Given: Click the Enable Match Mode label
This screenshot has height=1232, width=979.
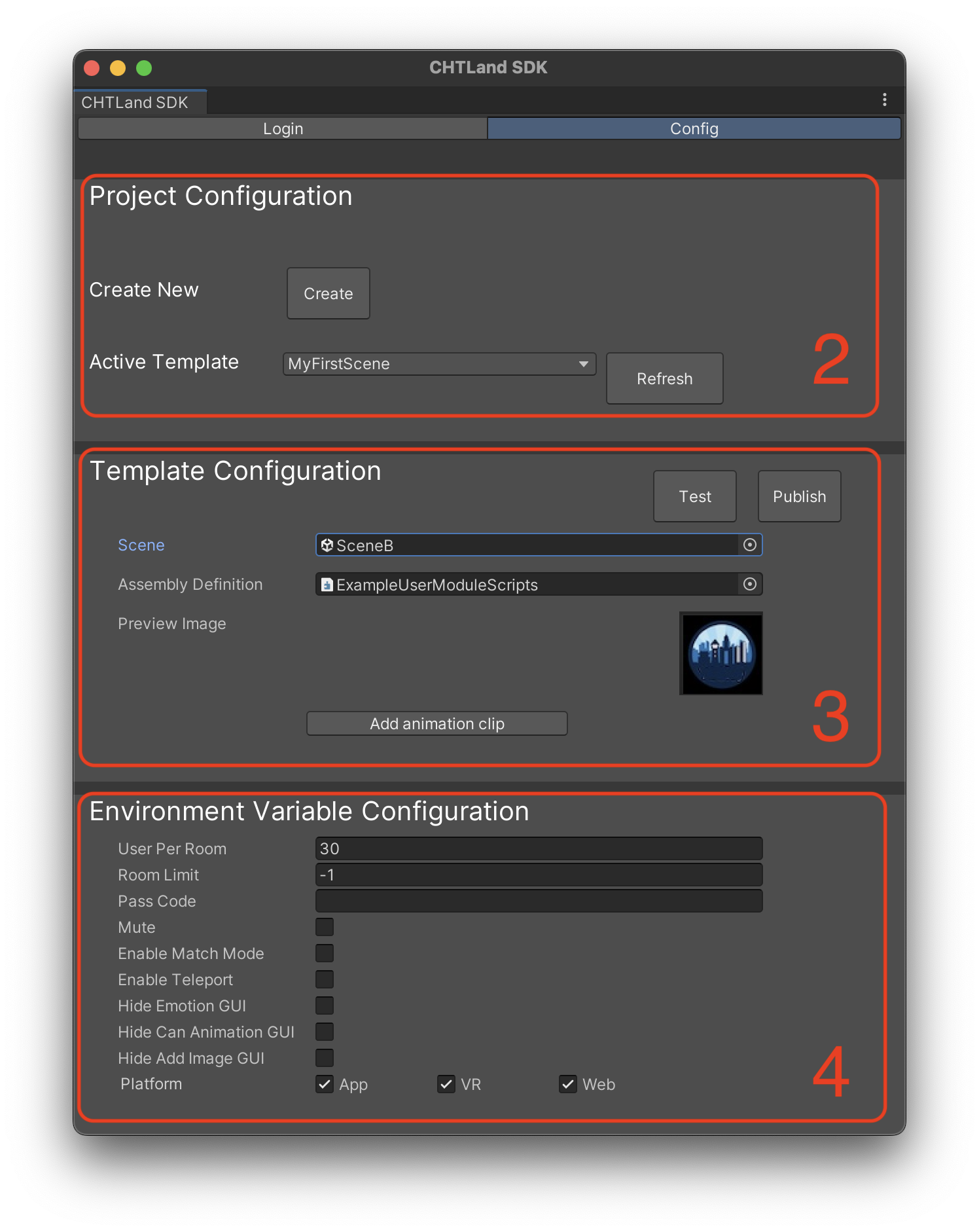Looking at the screenshot, I should click(x=191, y=953).
